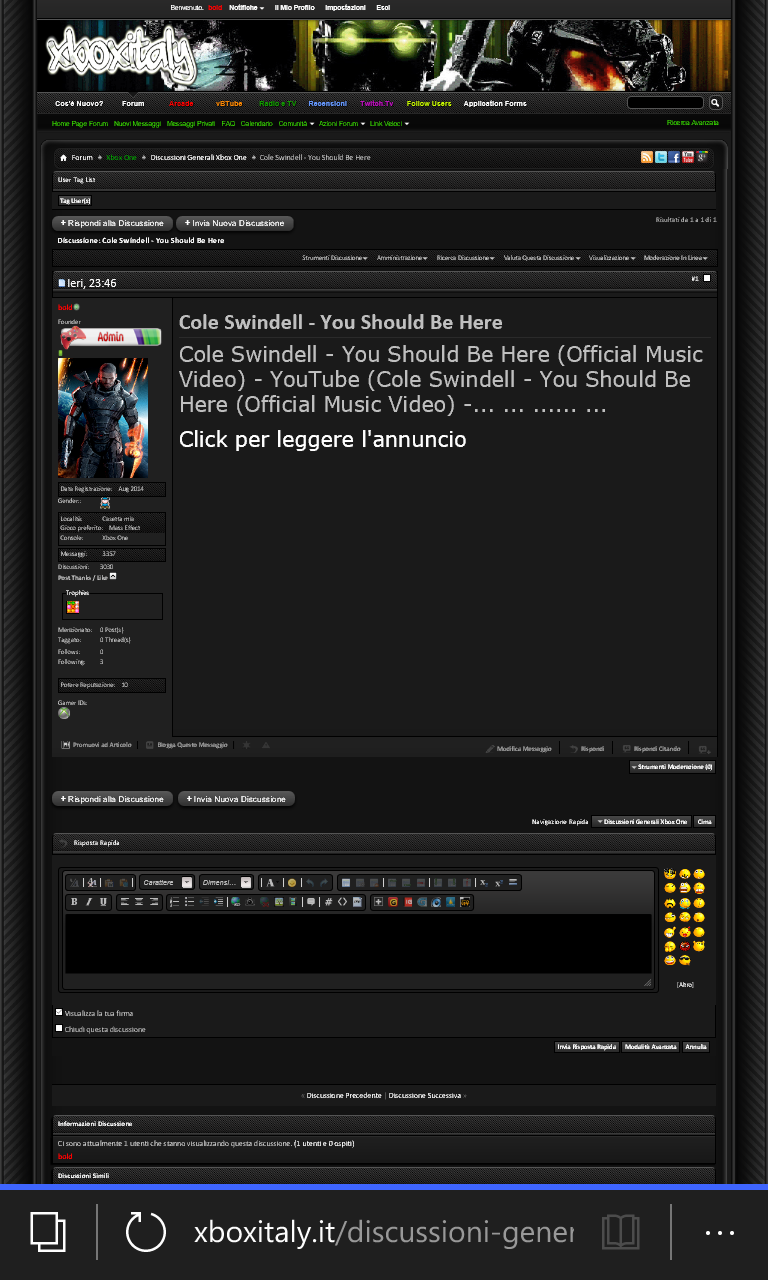768x1280 pixels.
Task: Click in the quick reply text area
Action: [358, 943]
